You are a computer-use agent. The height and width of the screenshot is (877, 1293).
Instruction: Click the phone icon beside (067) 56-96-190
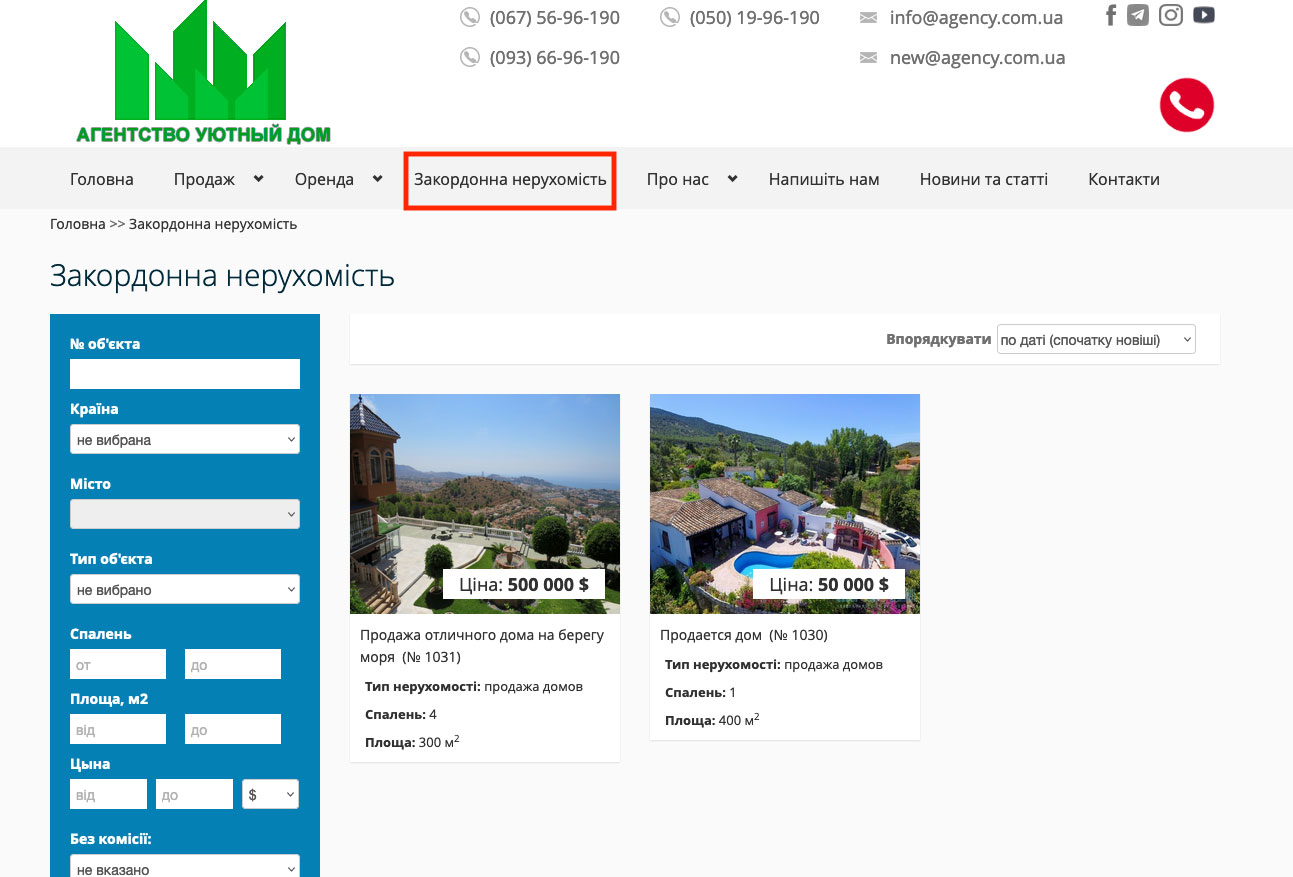470,18
